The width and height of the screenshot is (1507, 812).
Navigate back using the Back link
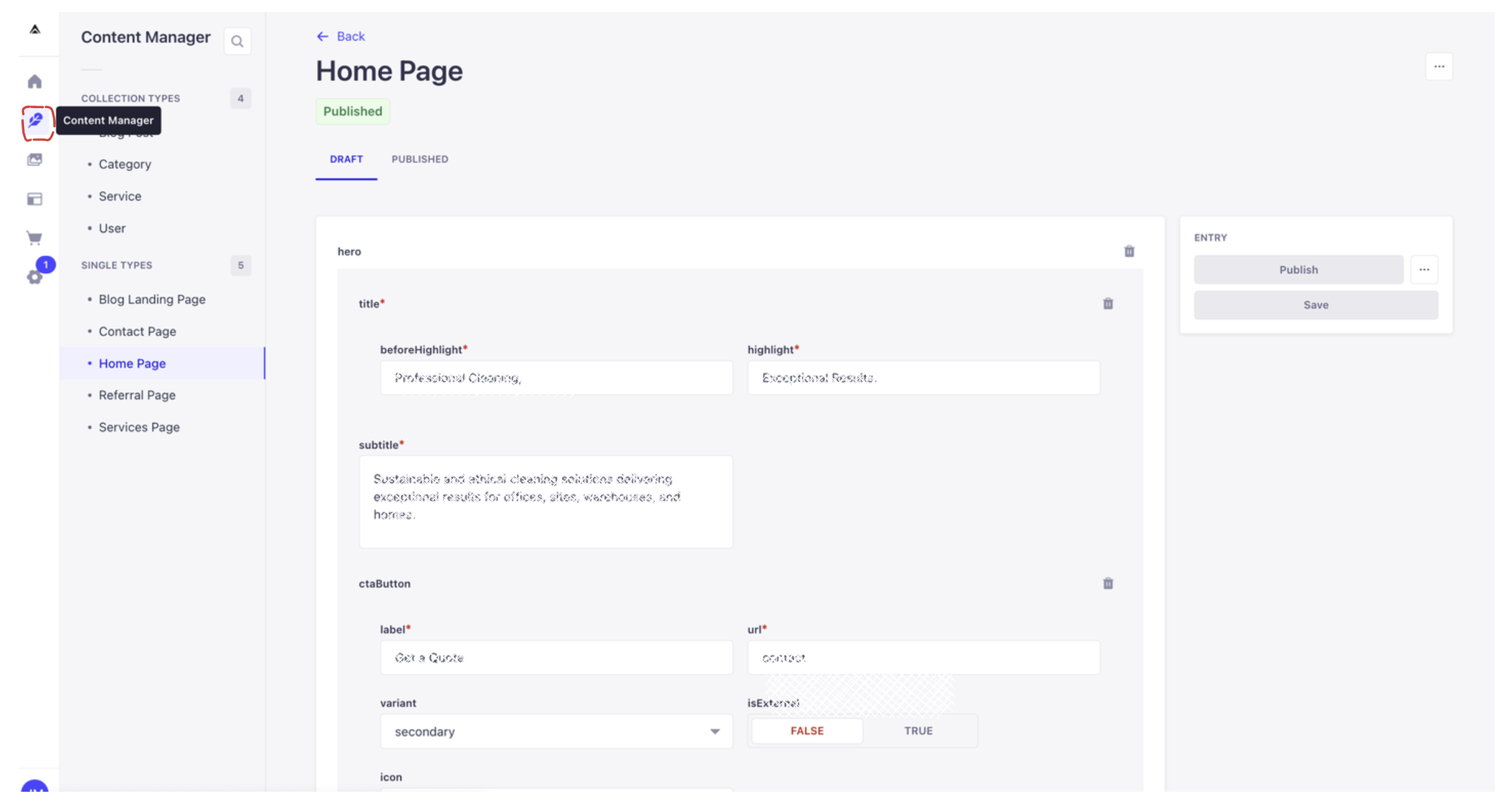coord(341,36)
